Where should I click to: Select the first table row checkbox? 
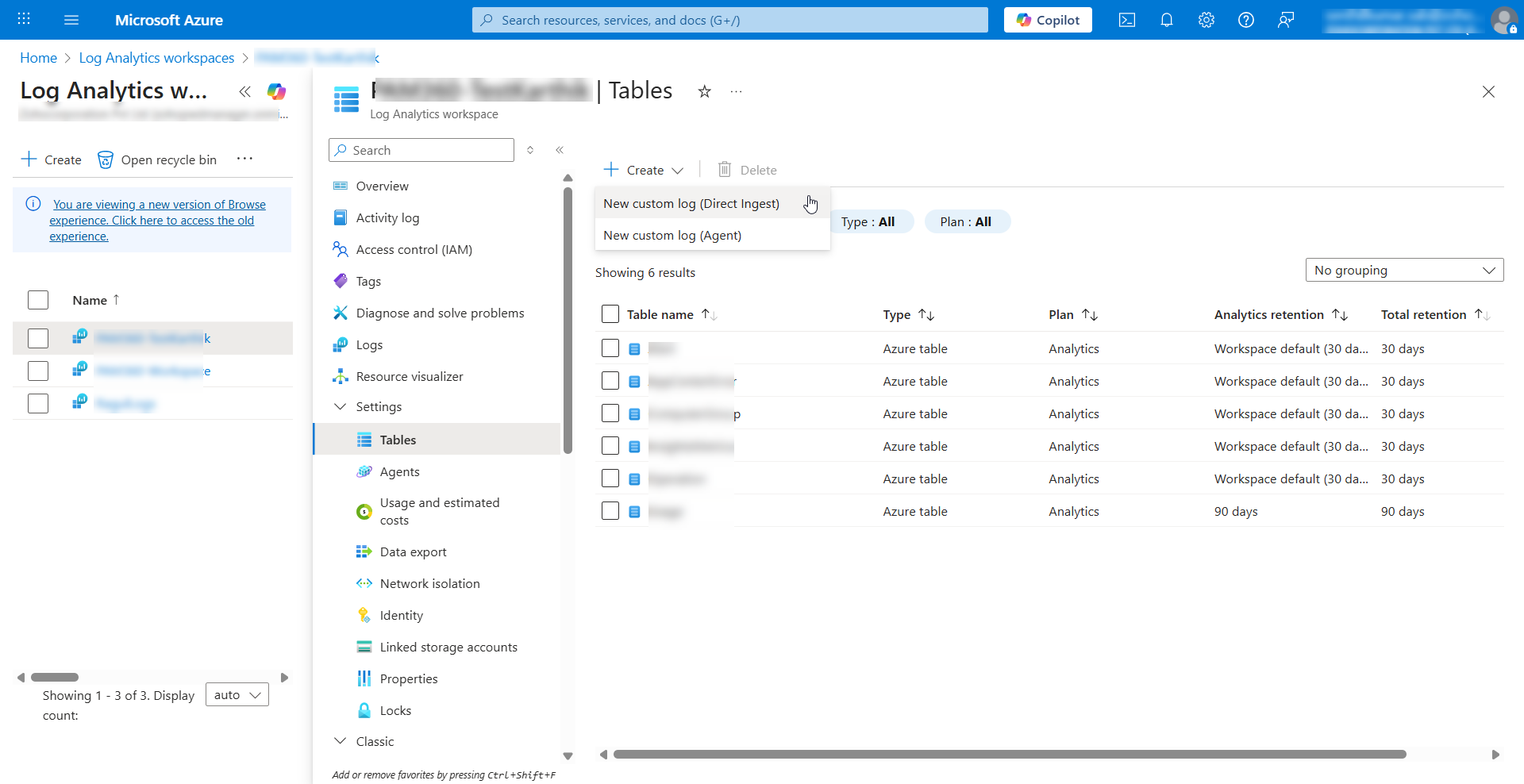point(610,348)
